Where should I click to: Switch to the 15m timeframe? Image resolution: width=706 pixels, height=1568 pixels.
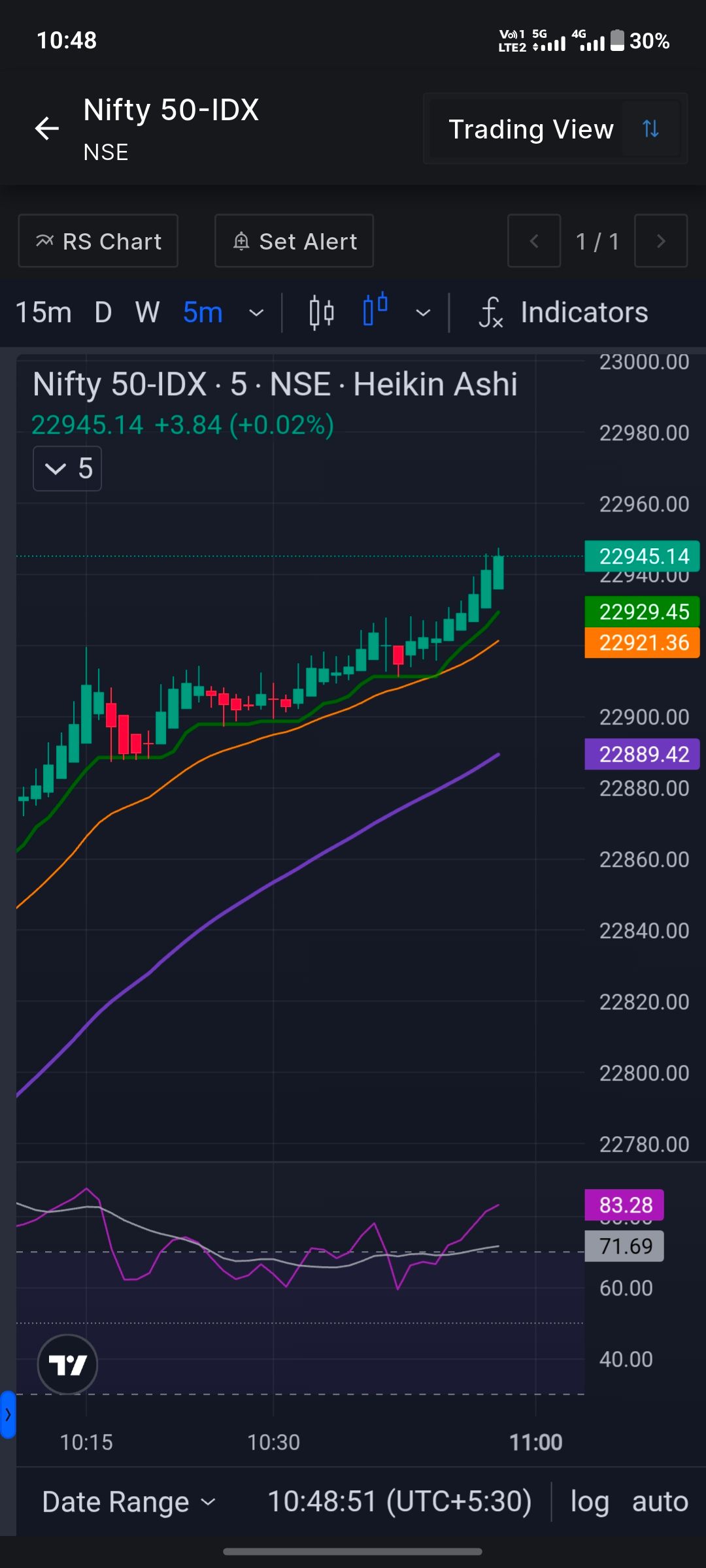coord(43,312)
